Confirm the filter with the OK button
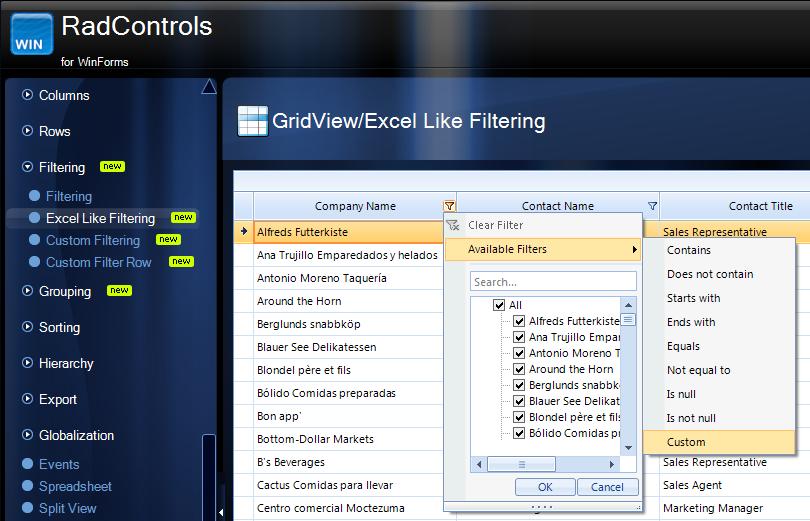The width and height of the screenshot is (810, 521). click(x=545, y=487)
